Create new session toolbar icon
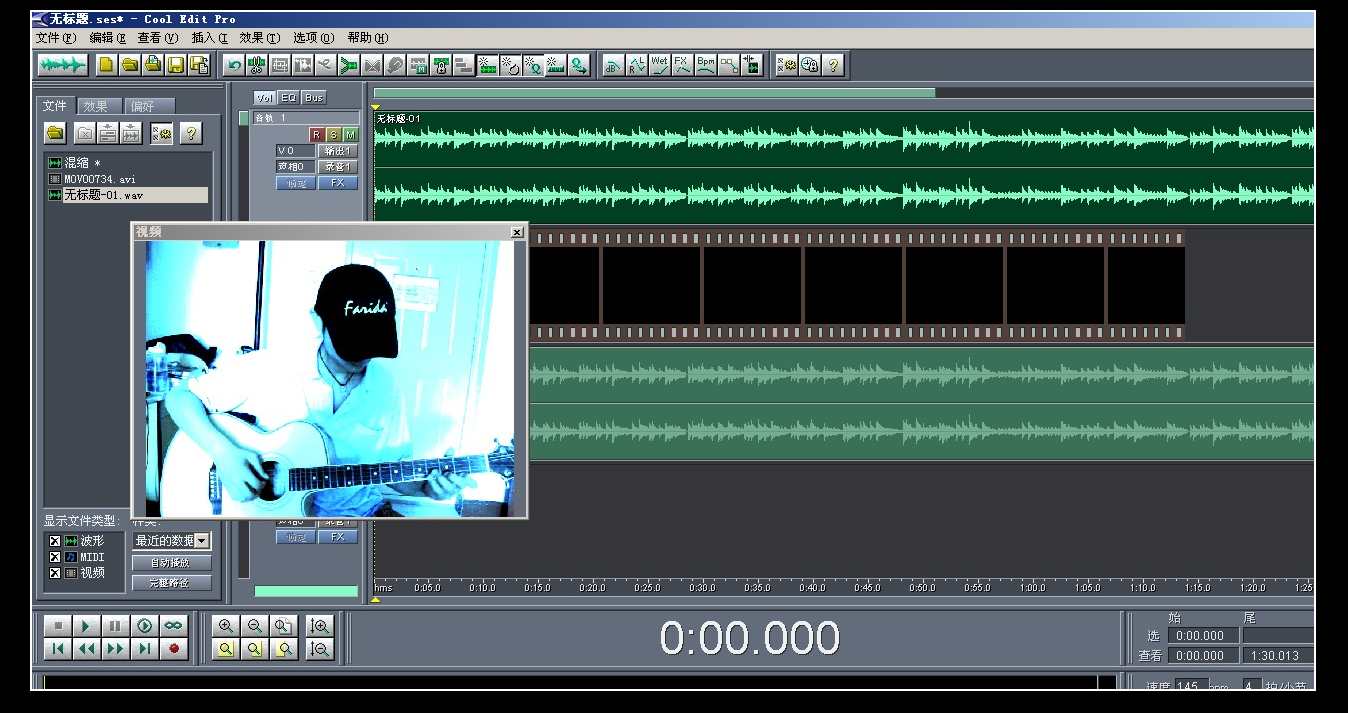The height and width of the screenshot is (713, 1348). click(106, 65)
